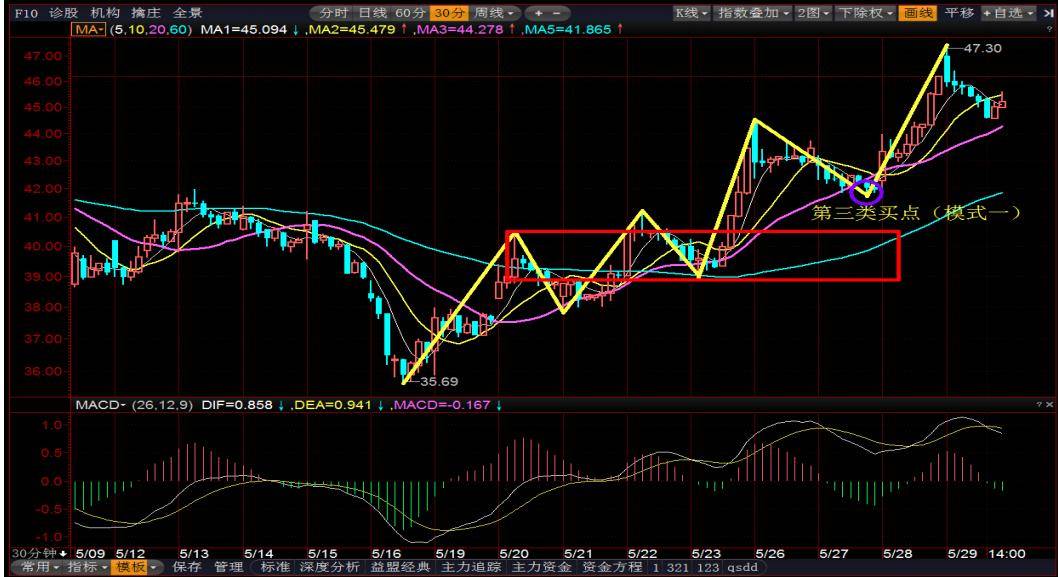Open the 全景 panorama view

pos(187,13)
